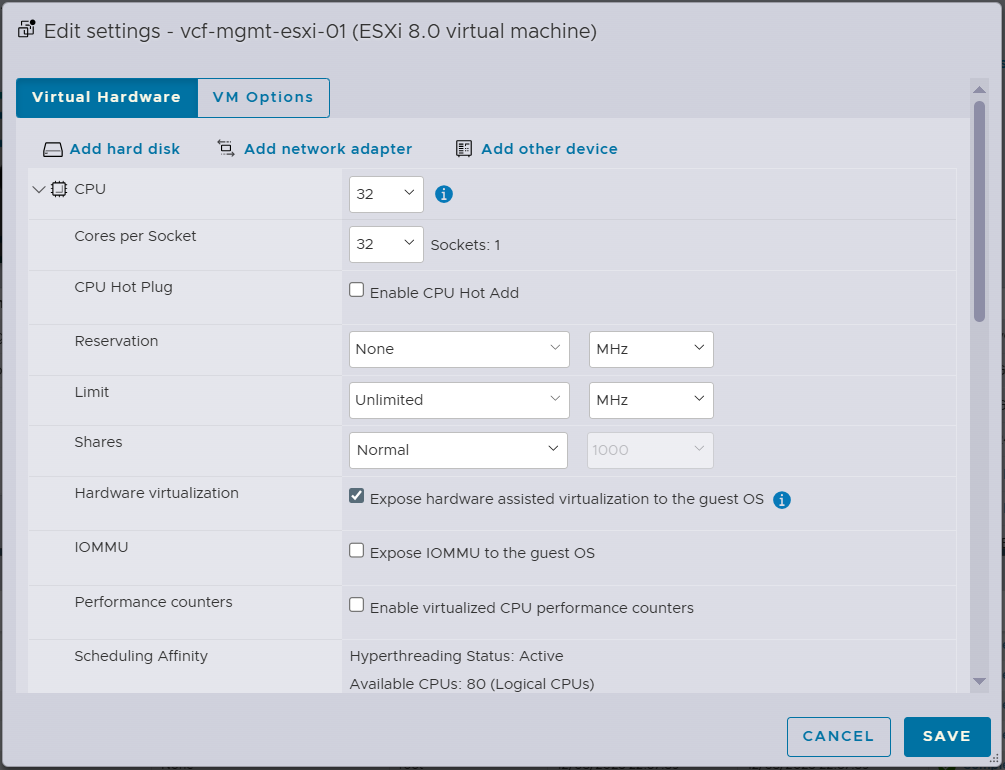Enable virtualized CPU performance counters

click(357, 605)
